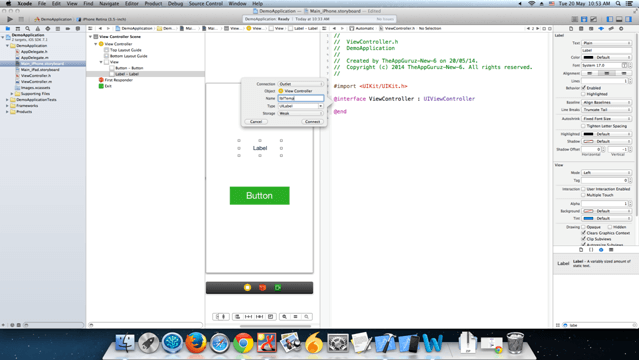Enable User Interaction Enabled checkbox
Screen dimensions: 639x361
584,189
